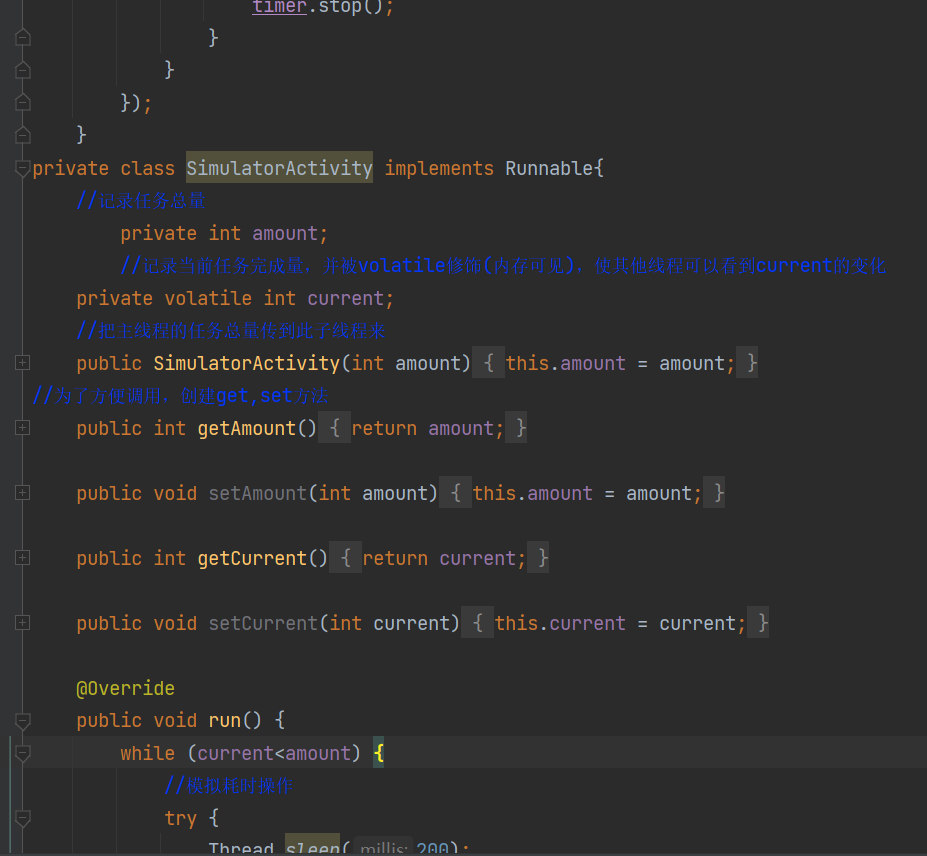Click the 'private int amount;' declaration
The height and width of the screenshot is (856, 927).
click(x=224, y=234)
